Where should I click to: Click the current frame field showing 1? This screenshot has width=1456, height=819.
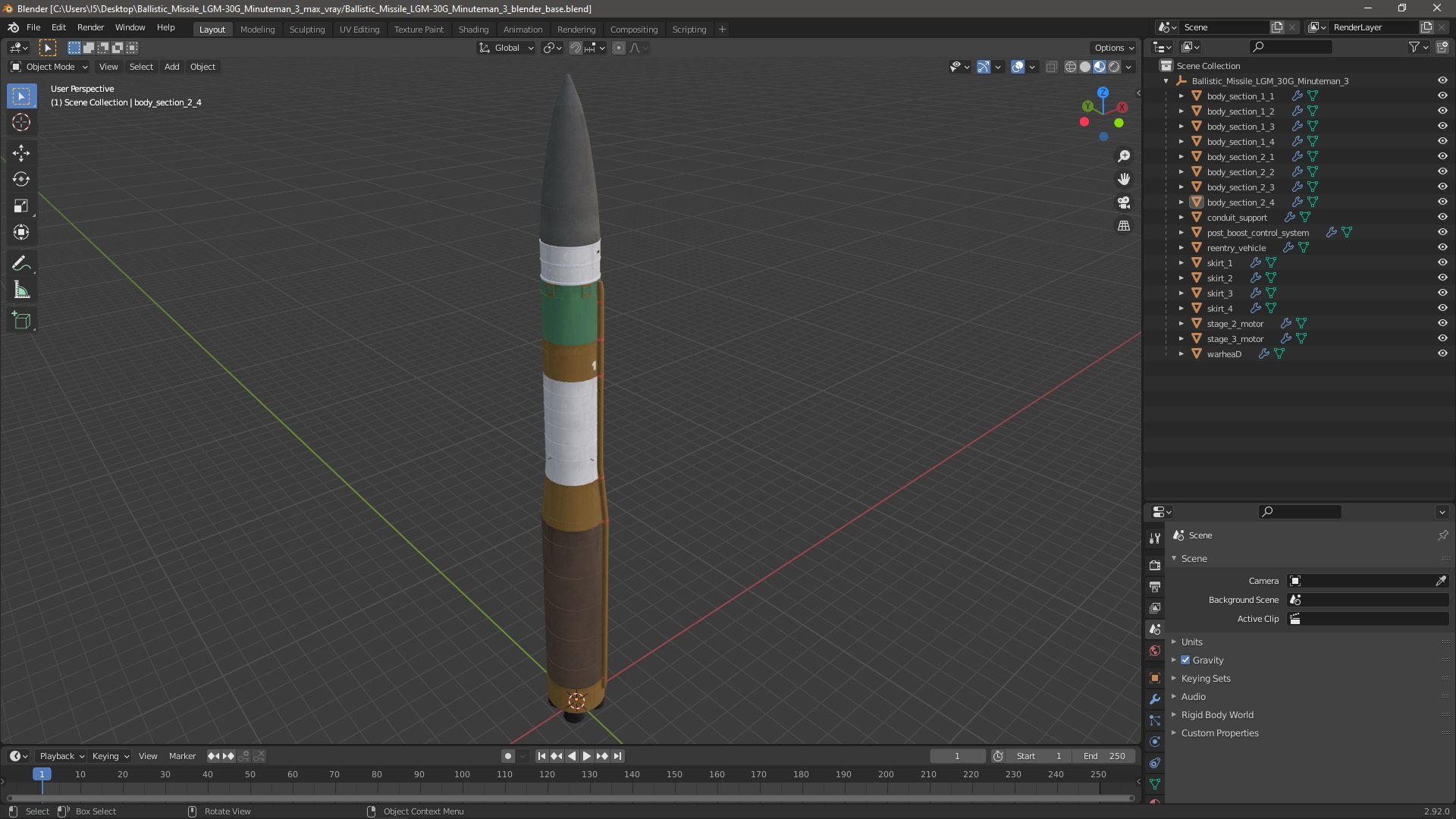[957, 756]
